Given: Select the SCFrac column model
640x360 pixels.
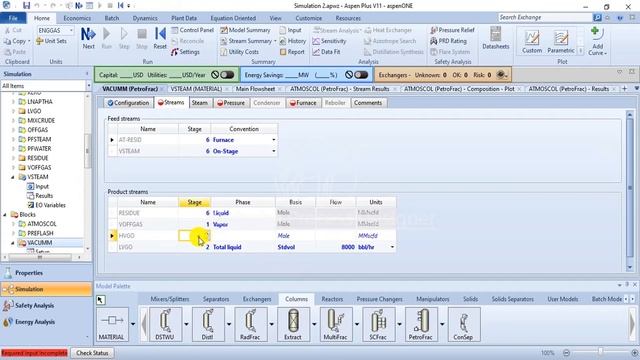Looking at the screenshot, I should pos(378,324).
